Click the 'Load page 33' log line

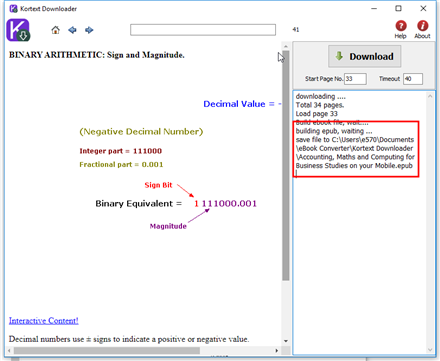tap(317, 114)
